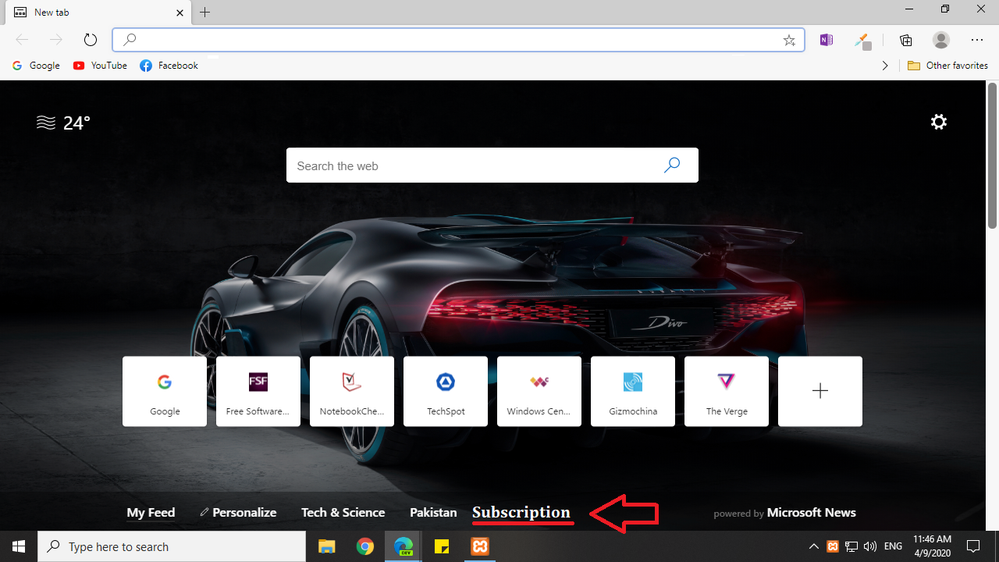The image size is (999, 562).
Task: Show hidden system tray icons
Action: (814, 547)
